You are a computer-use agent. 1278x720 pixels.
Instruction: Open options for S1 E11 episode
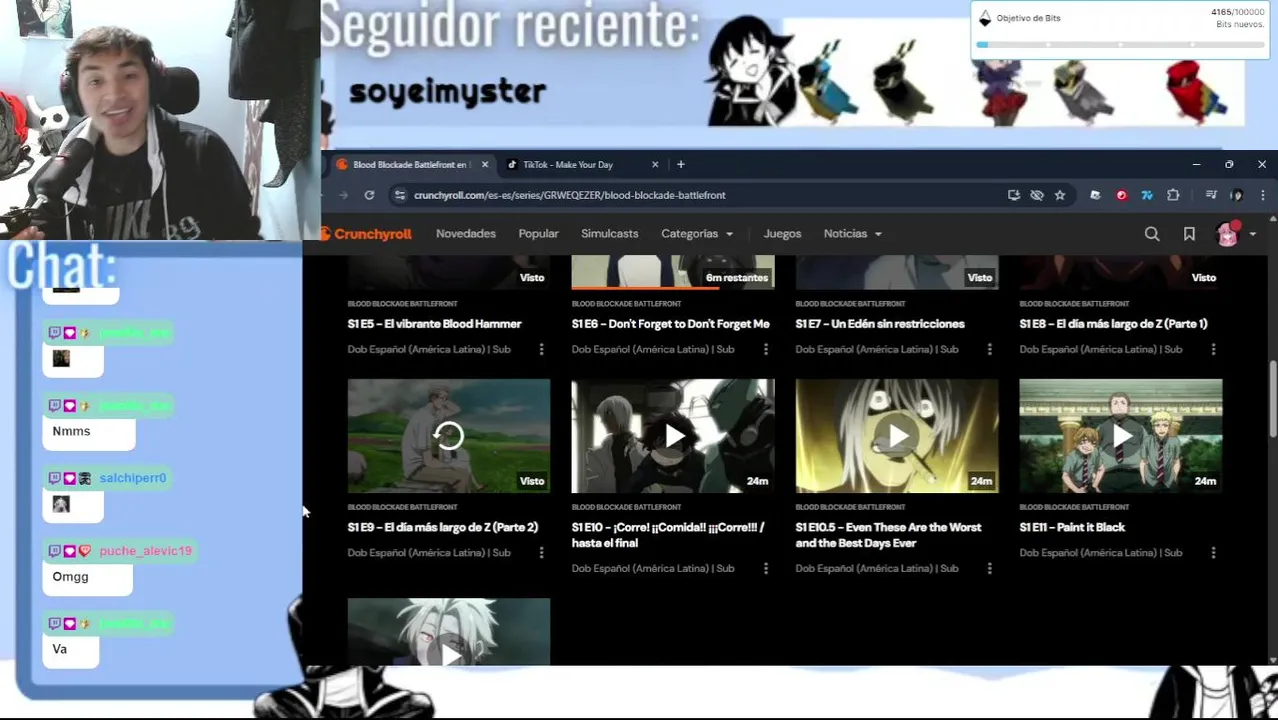1213,552
